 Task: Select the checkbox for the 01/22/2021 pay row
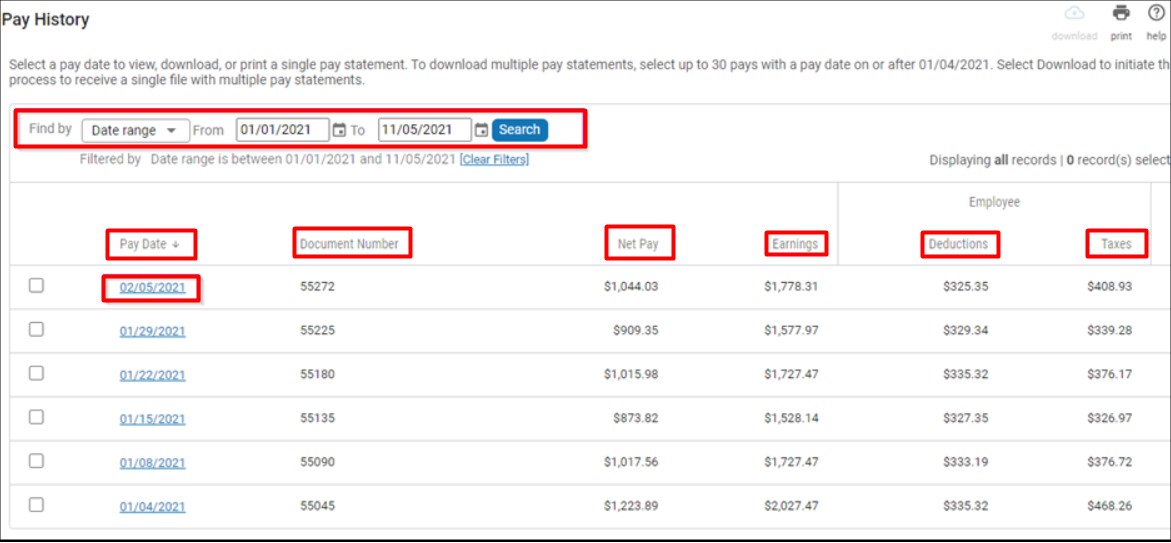pyautogui.click(x=36, y=373)
